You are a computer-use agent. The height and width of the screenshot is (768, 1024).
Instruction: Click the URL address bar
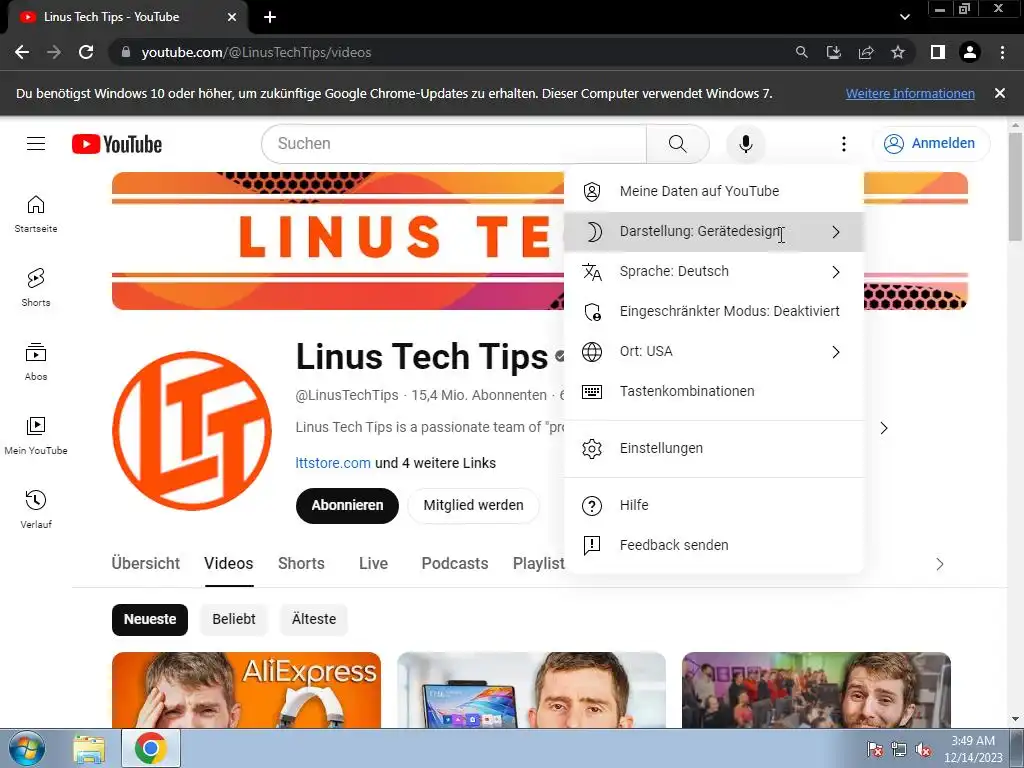pyautogui.click(x=451, y=52)
